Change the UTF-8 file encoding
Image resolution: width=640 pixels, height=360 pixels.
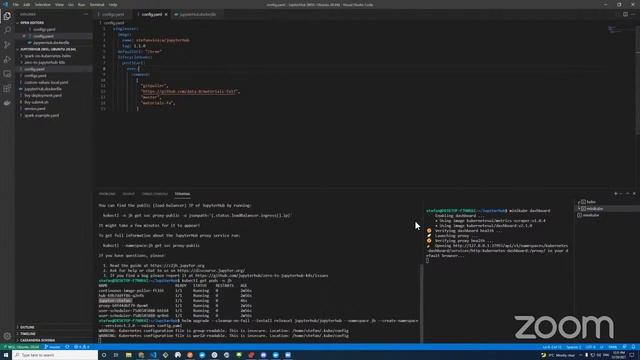590,347
